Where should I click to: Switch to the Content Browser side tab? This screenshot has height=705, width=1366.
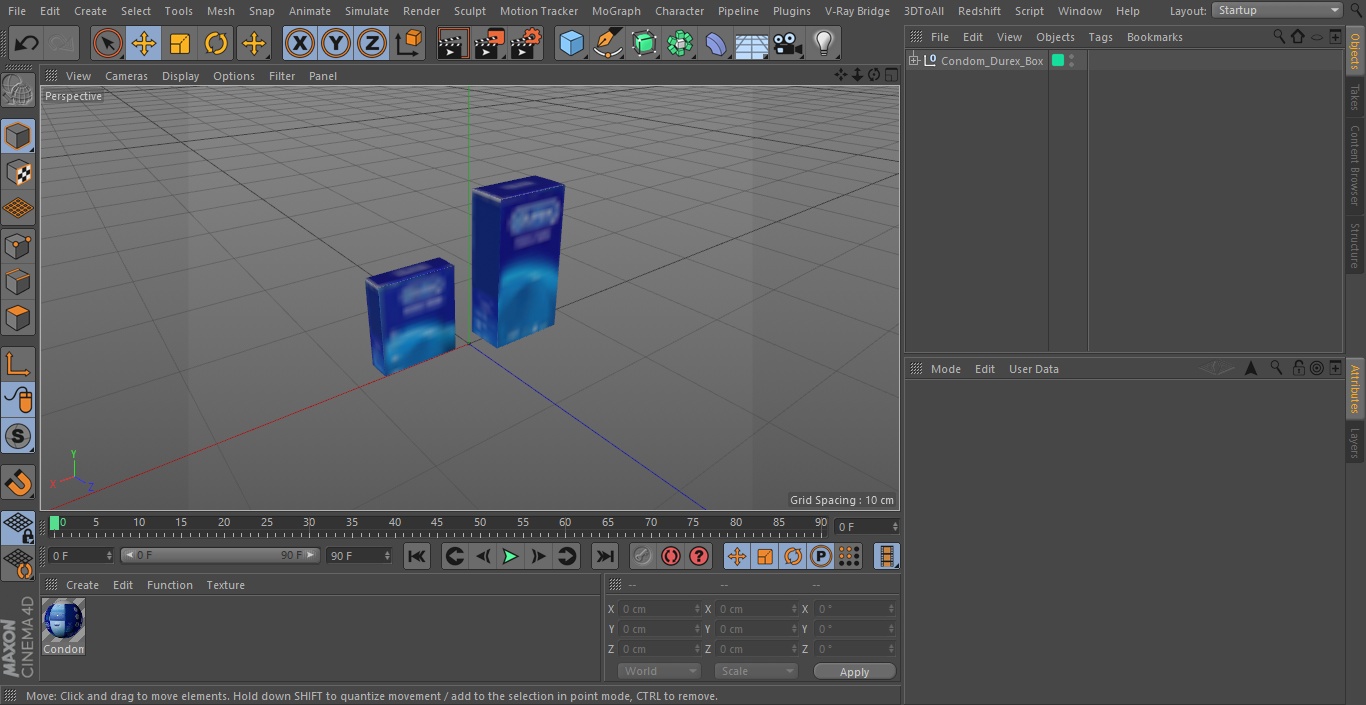click(1355, 165)
